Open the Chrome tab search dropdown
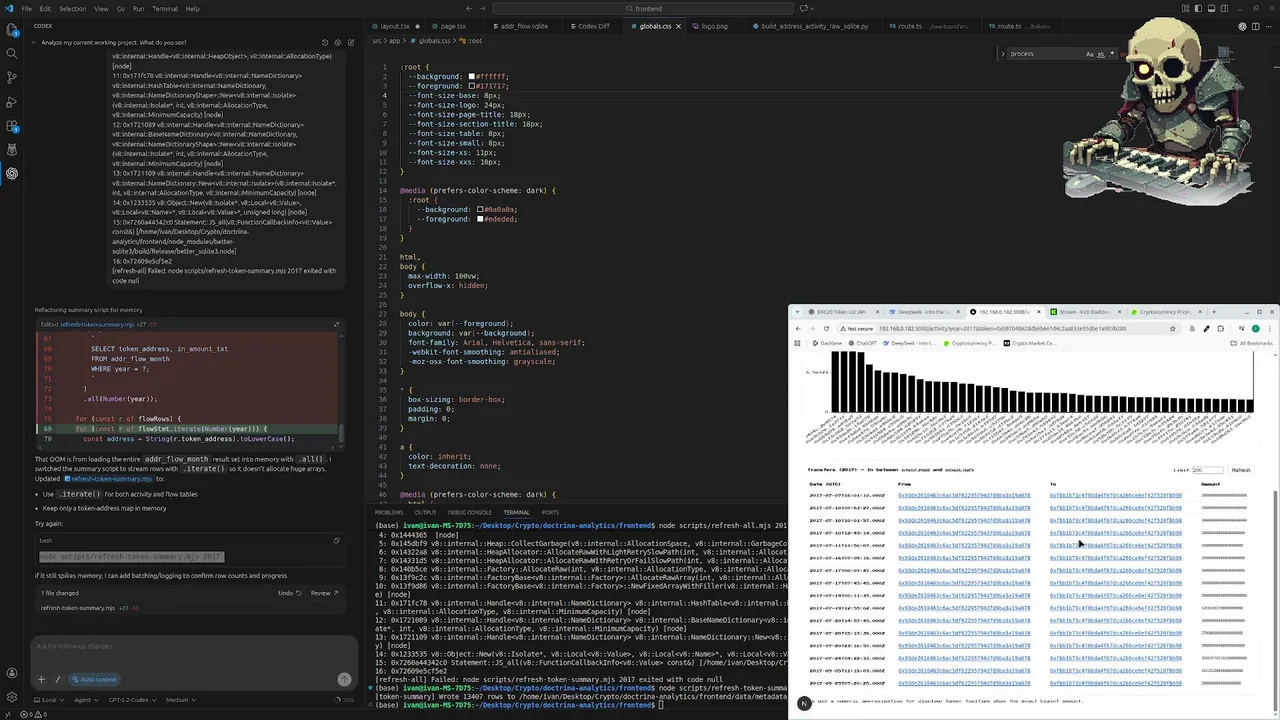This screenshot has height=720, width=1280. pyautogui.click(x=797, y=312)
